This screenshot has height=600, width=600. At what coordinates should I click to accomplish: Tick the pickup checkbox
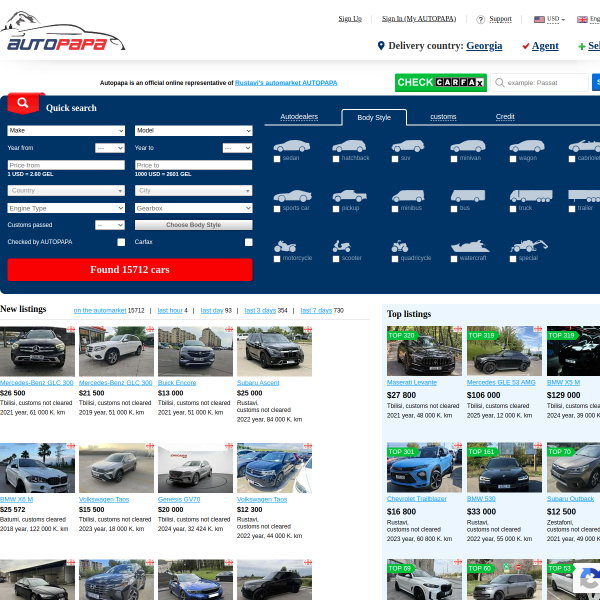(336, 209)
